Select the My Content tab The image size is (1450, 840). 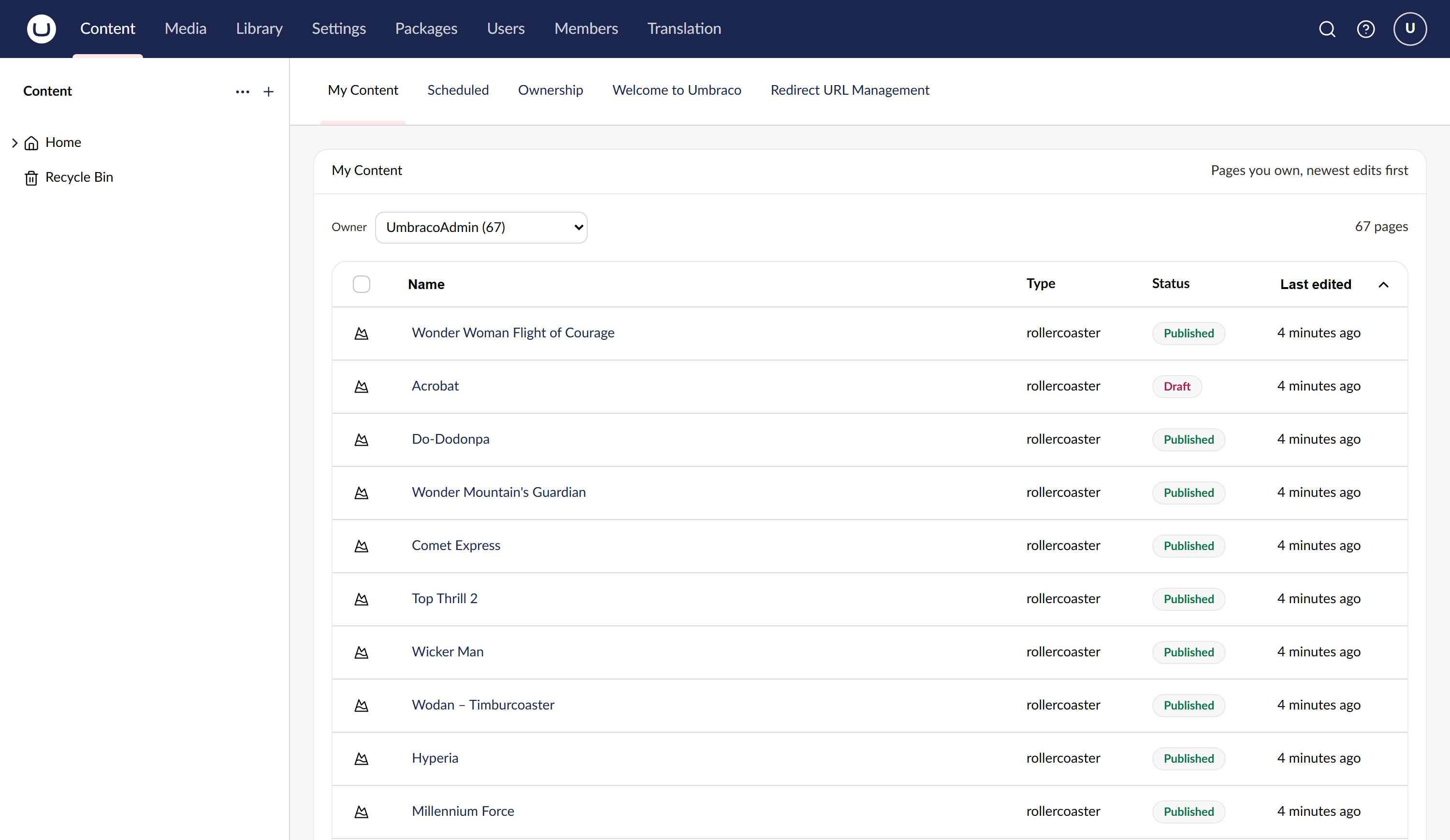[x=363, y=90]
